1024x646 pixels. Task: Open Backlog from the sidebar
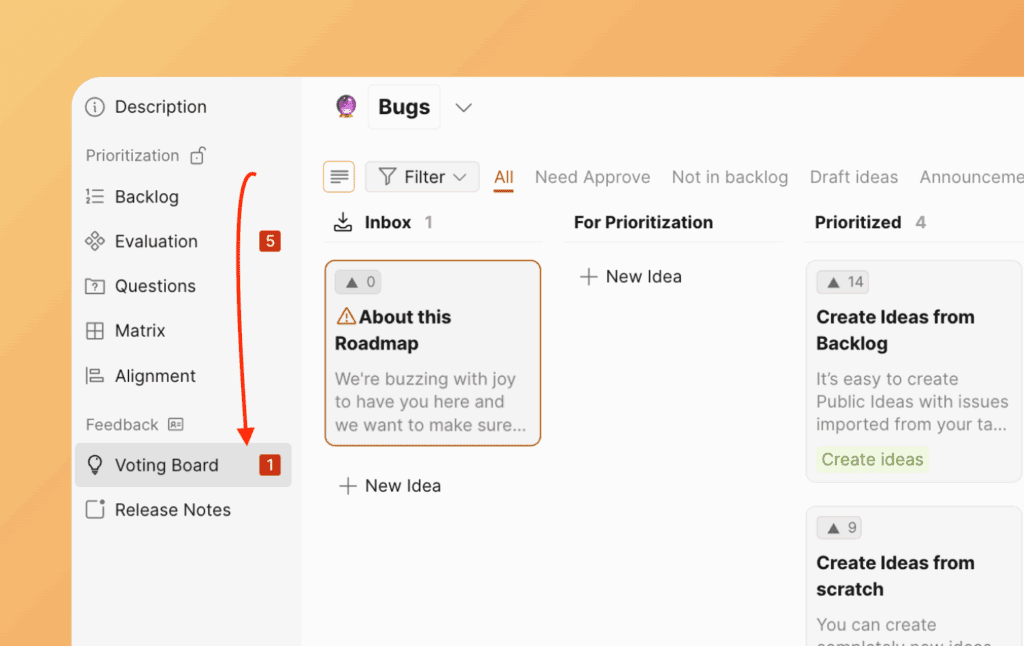(x=146, y=197)
